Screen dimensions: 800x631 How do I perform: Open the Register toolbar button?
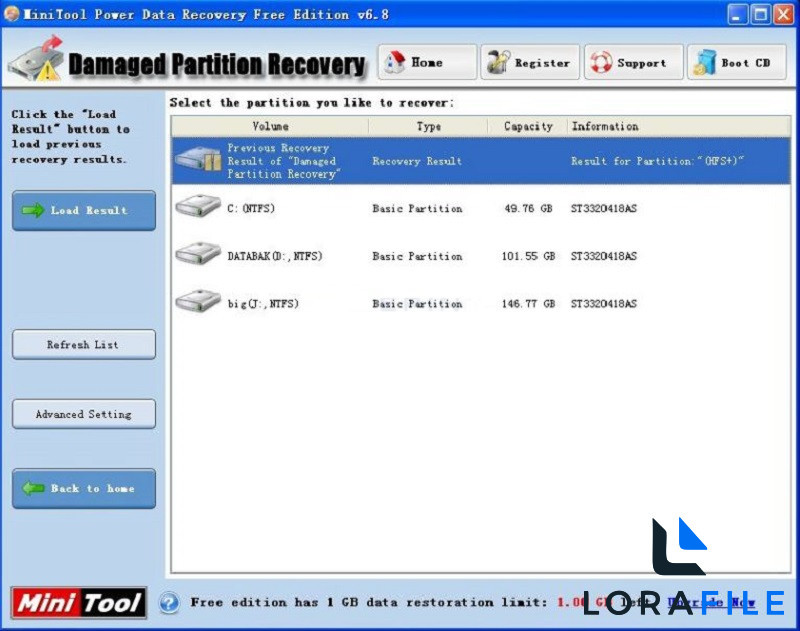point(530,62)
